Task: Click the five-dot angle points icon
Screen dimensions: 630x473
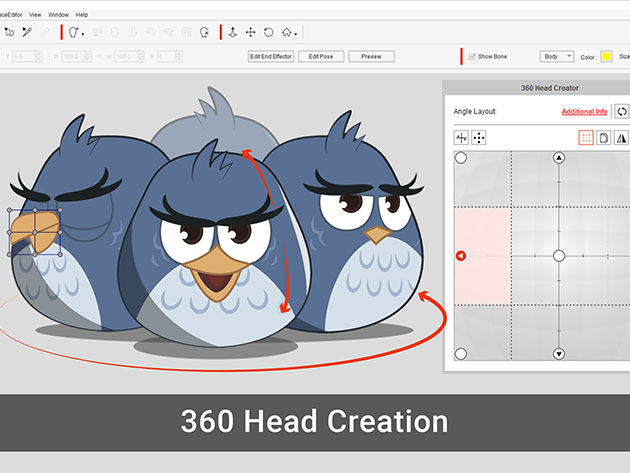Action: 479,138
